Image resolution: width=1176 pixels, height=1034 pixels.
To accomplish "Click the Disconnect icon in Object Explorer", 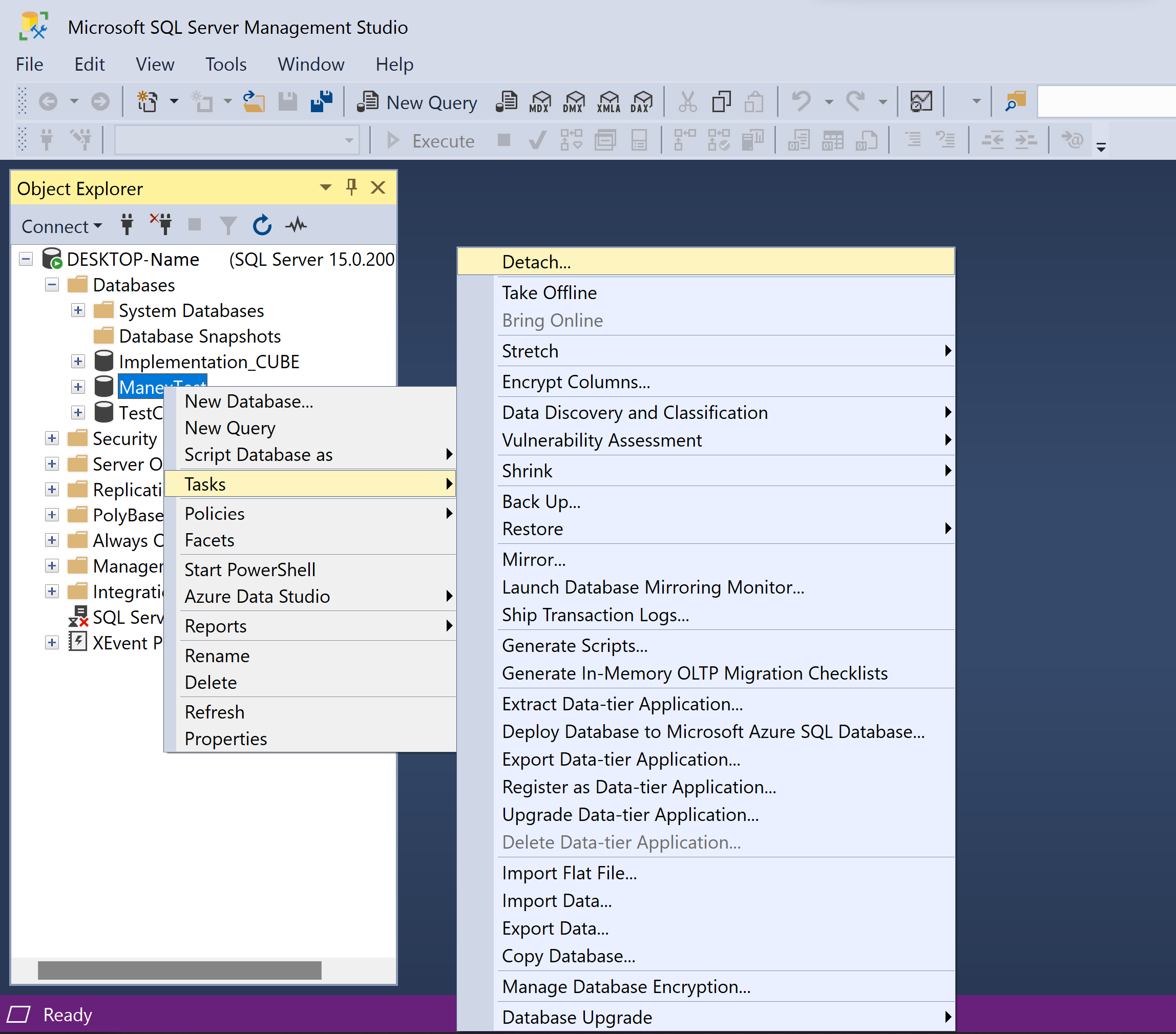I will pyautogui.click(x=162, y=224).
